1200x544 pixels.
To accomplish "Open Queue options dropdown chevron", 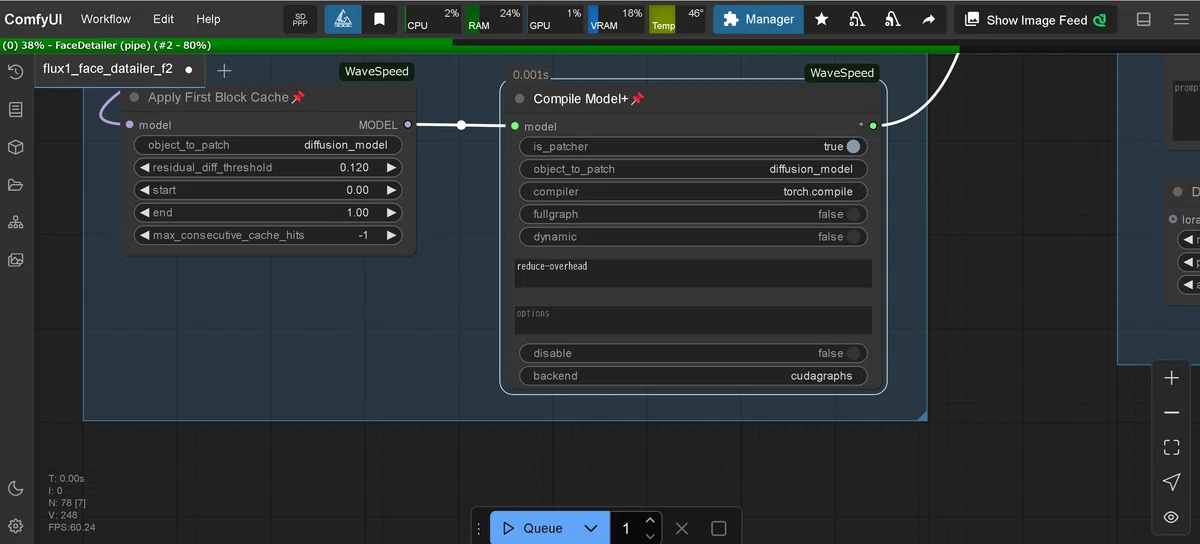I will 591,528.
